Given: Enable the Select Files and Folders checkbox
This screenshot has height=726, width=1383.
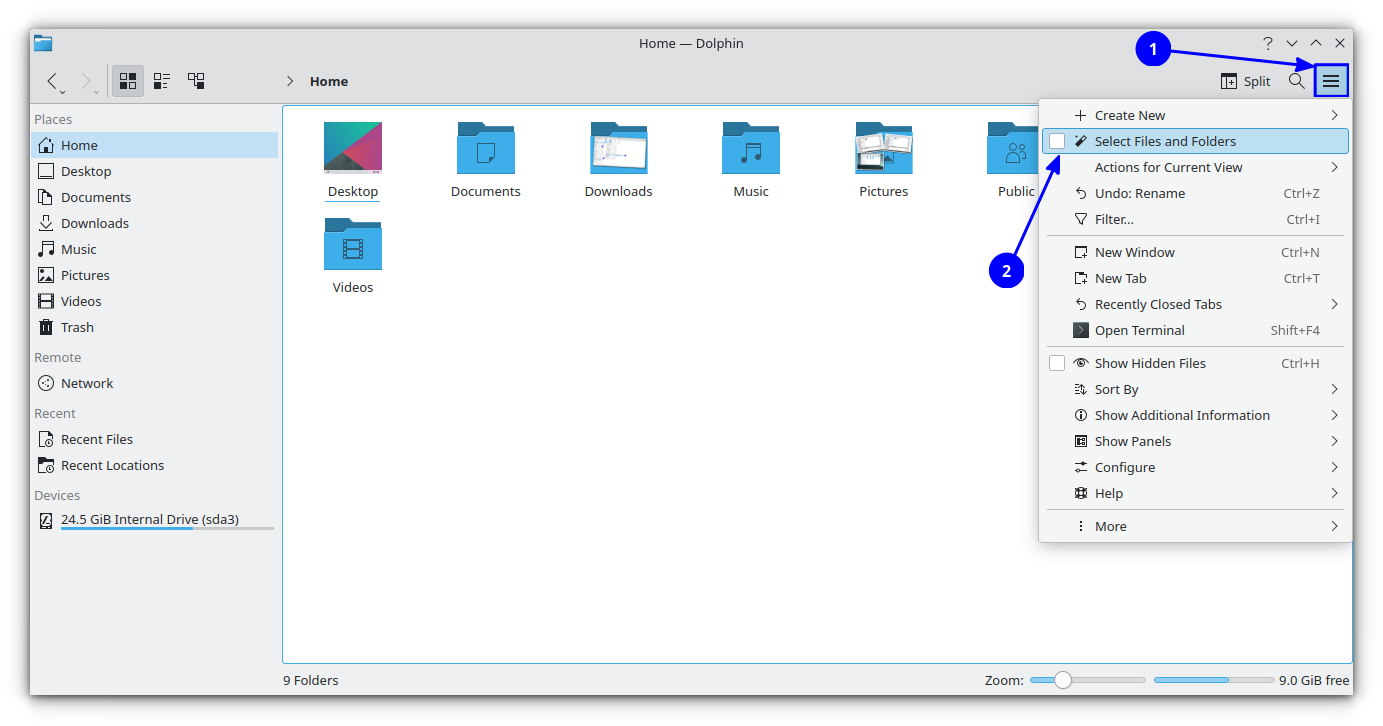Looking at the screenshot, I should pos(1057,141).
